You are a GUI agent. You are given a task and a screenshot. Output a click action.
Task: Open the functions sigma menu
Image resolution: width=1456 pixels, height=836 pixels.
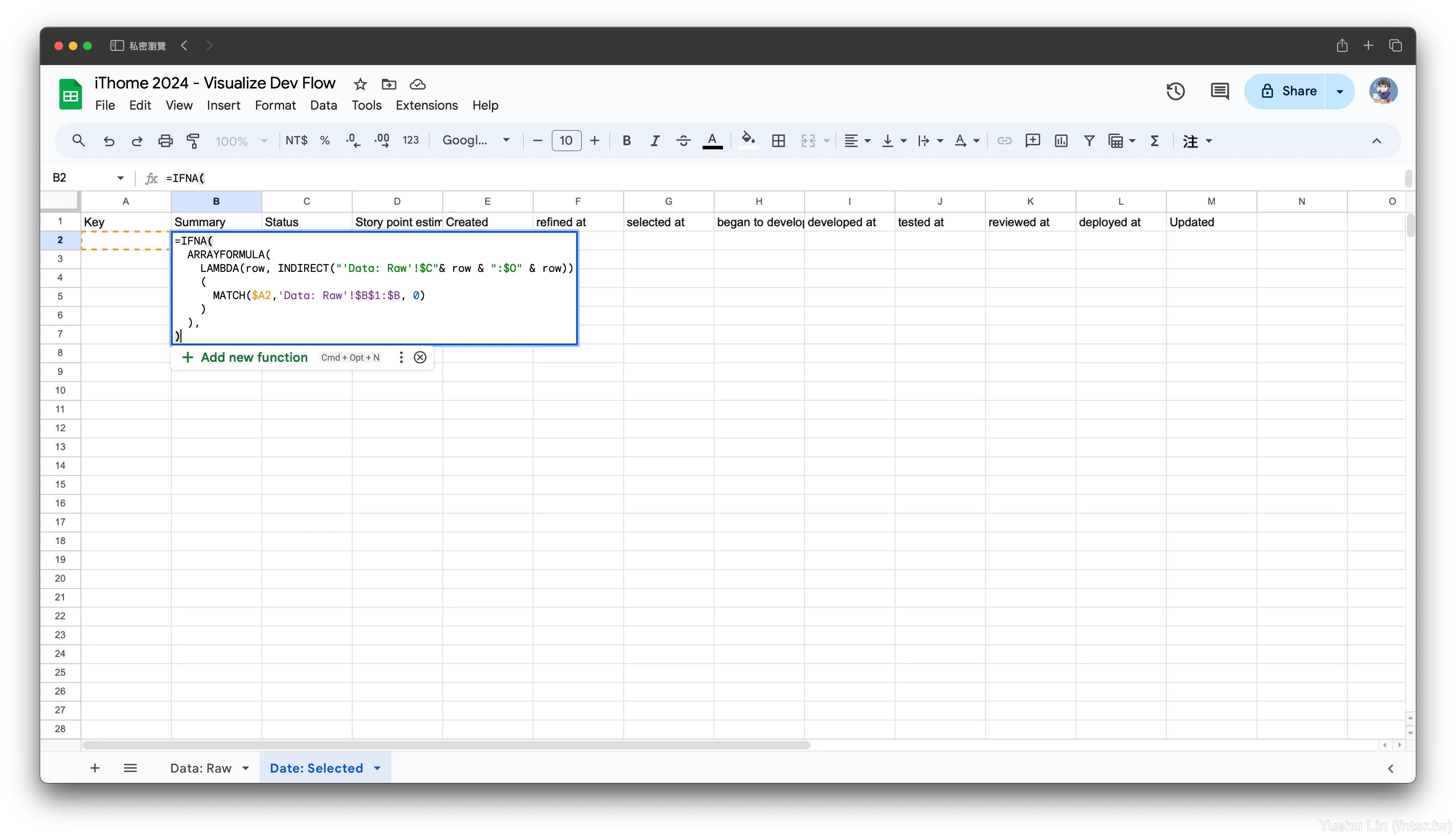pyautogui.click(x=1155, y=141)
